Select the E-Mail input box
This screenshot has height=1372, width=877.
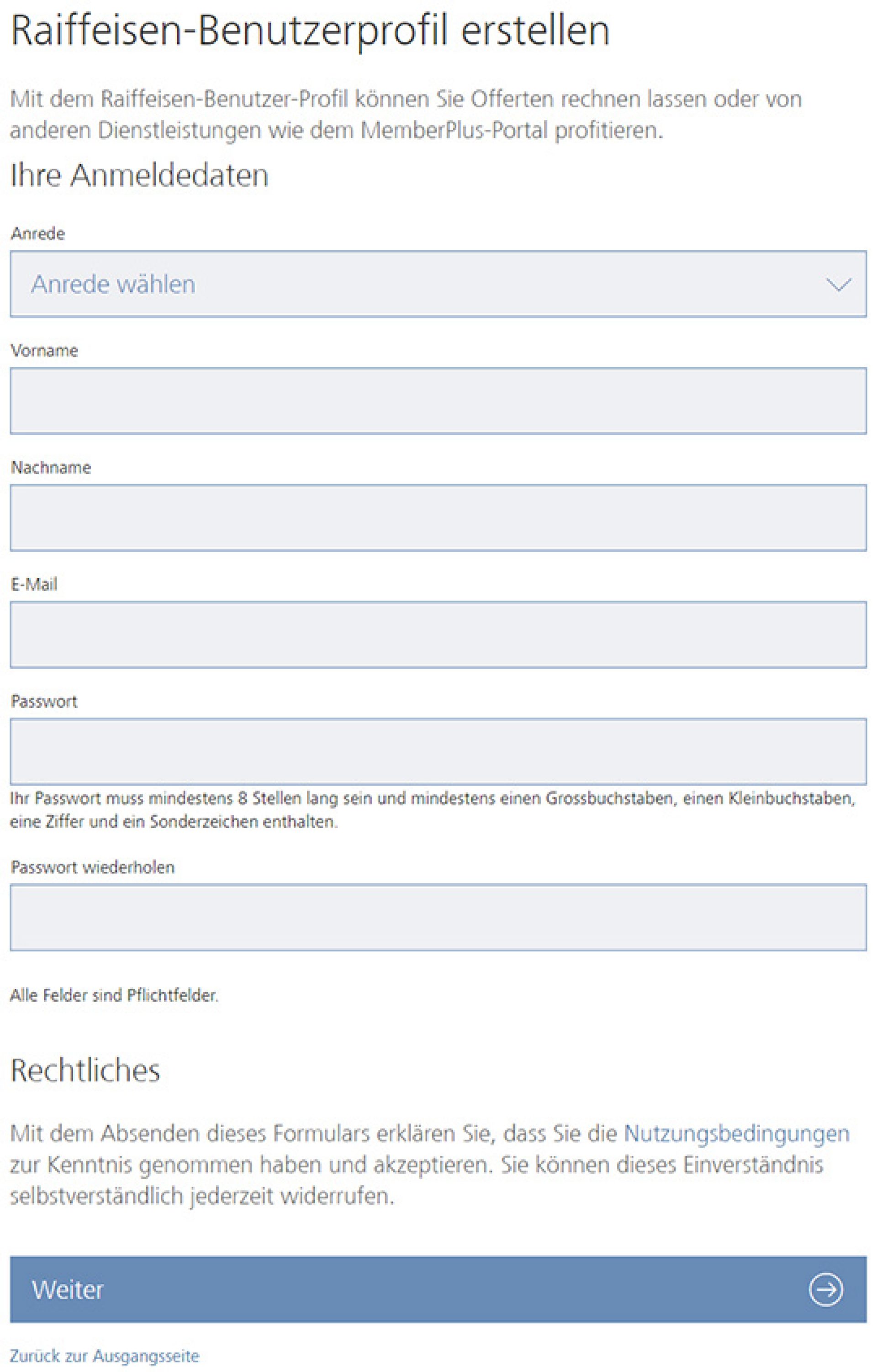coord(438,634)
